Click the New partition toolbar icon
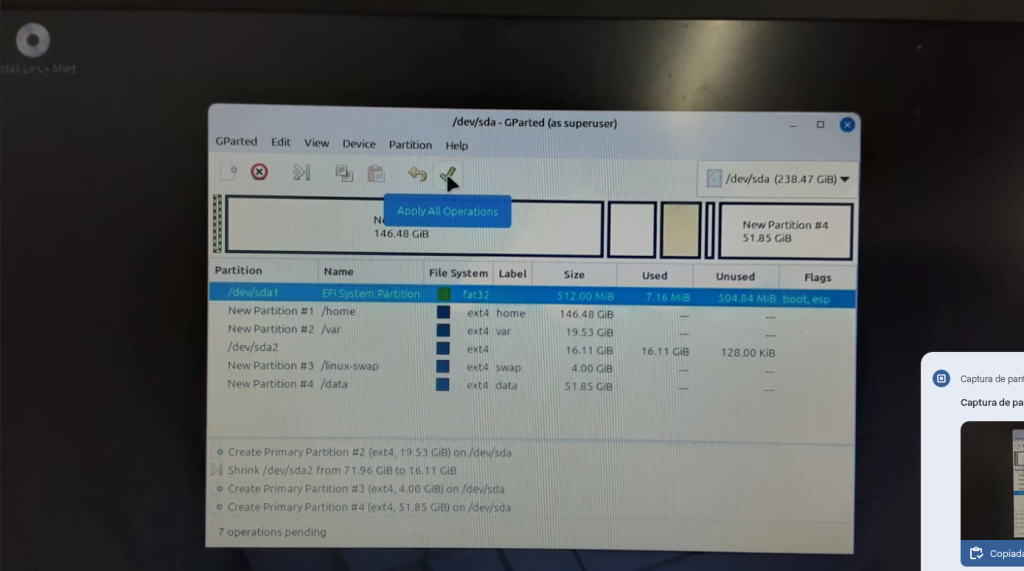Screen dimensions: 1024x571 click(229, 172)
